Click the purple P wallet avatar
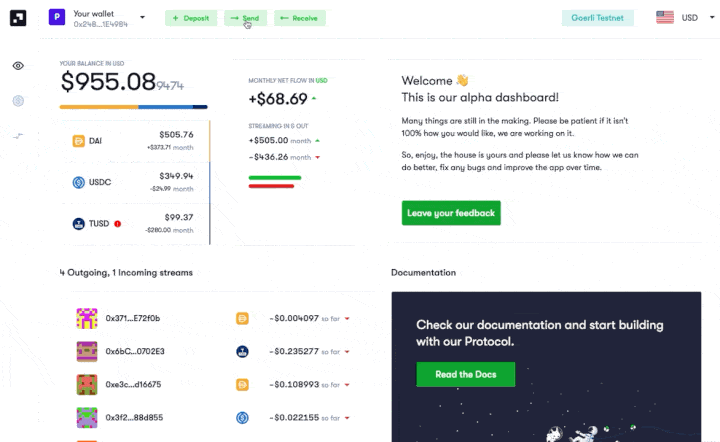The image size is (720, 442). [x=55, y=18]
